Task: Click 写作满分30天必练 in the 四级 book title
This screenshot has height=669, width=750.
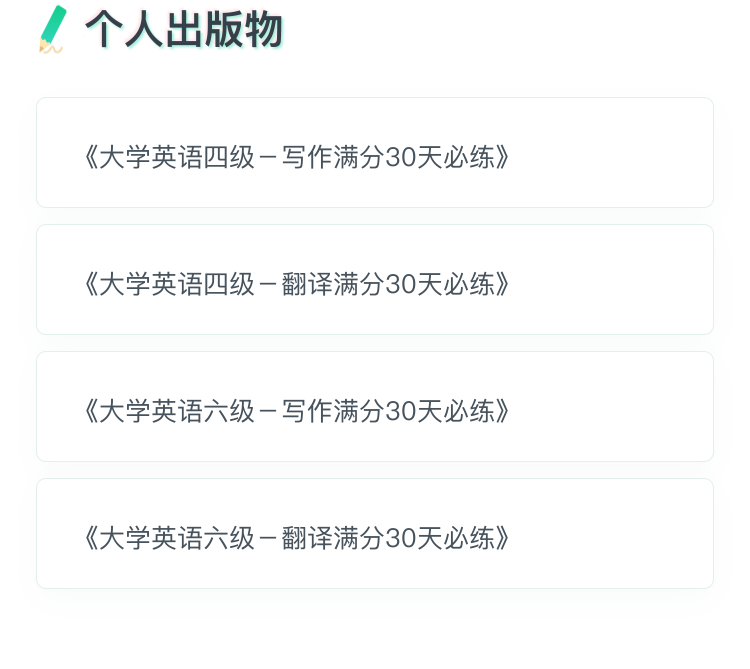Action: (x=388, y=157)
